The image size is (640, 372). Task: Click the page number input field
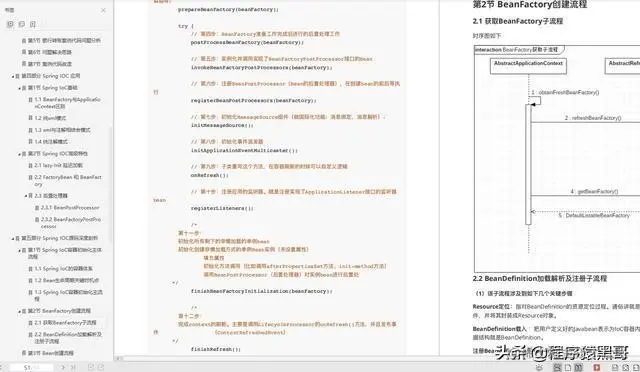[31, 368]
